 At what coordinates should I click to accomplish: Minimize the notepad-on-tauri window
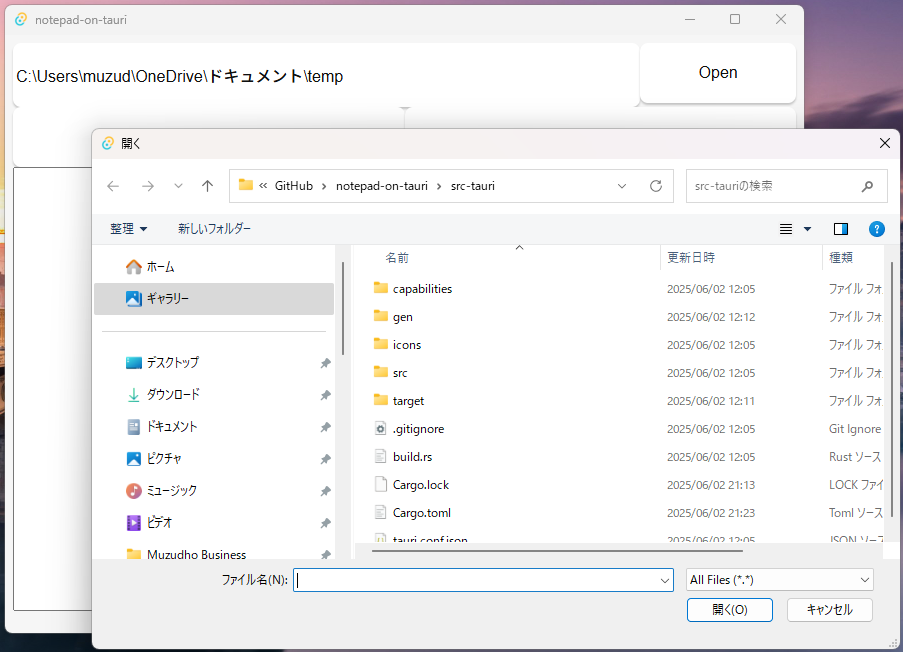pos(690,19)
